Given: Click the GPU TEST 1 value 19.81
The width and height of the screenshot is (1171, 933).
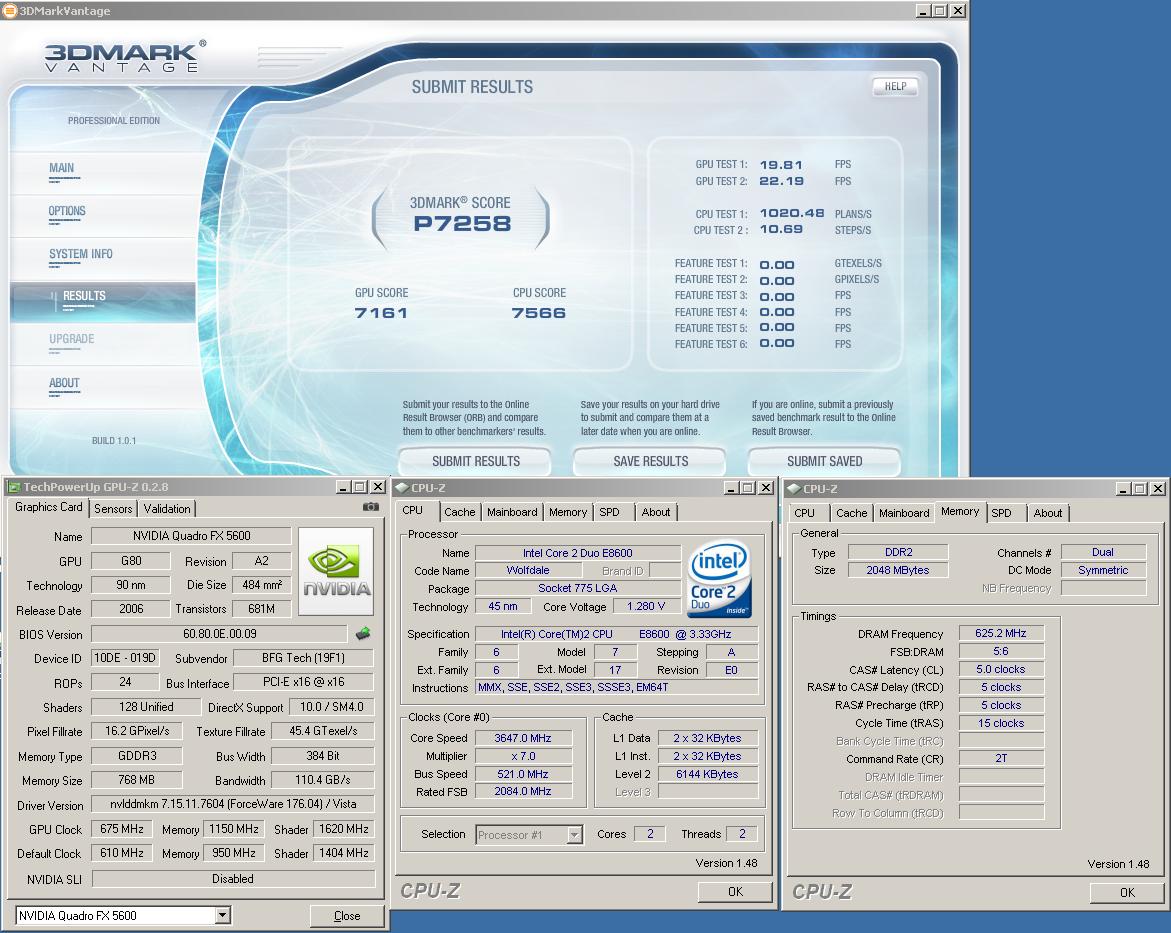Looking at the screenshot, I should [x=781, y=165].
